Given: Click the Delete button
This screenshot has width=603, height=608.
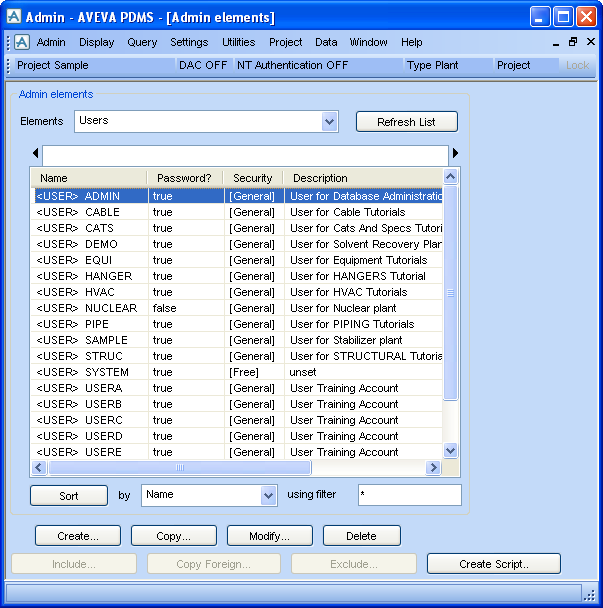Looking at the screenshot, I should pyautogui.click(x=361, y=536).
